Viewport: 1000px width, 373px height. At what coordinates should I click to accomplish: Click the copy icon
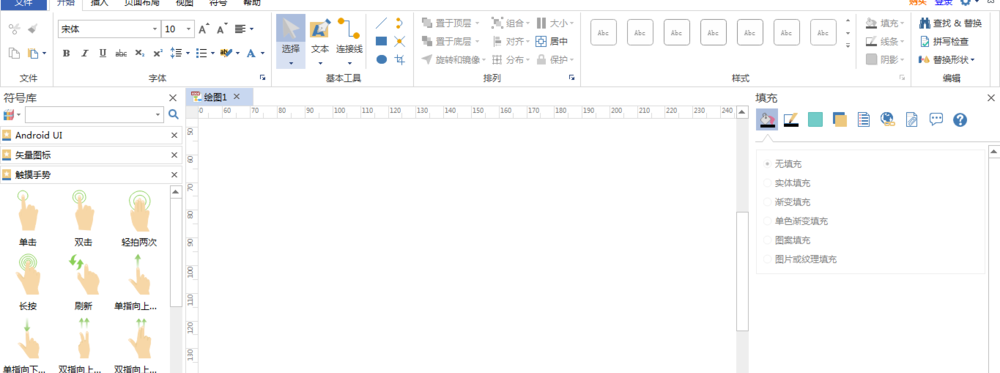(14, 54)
